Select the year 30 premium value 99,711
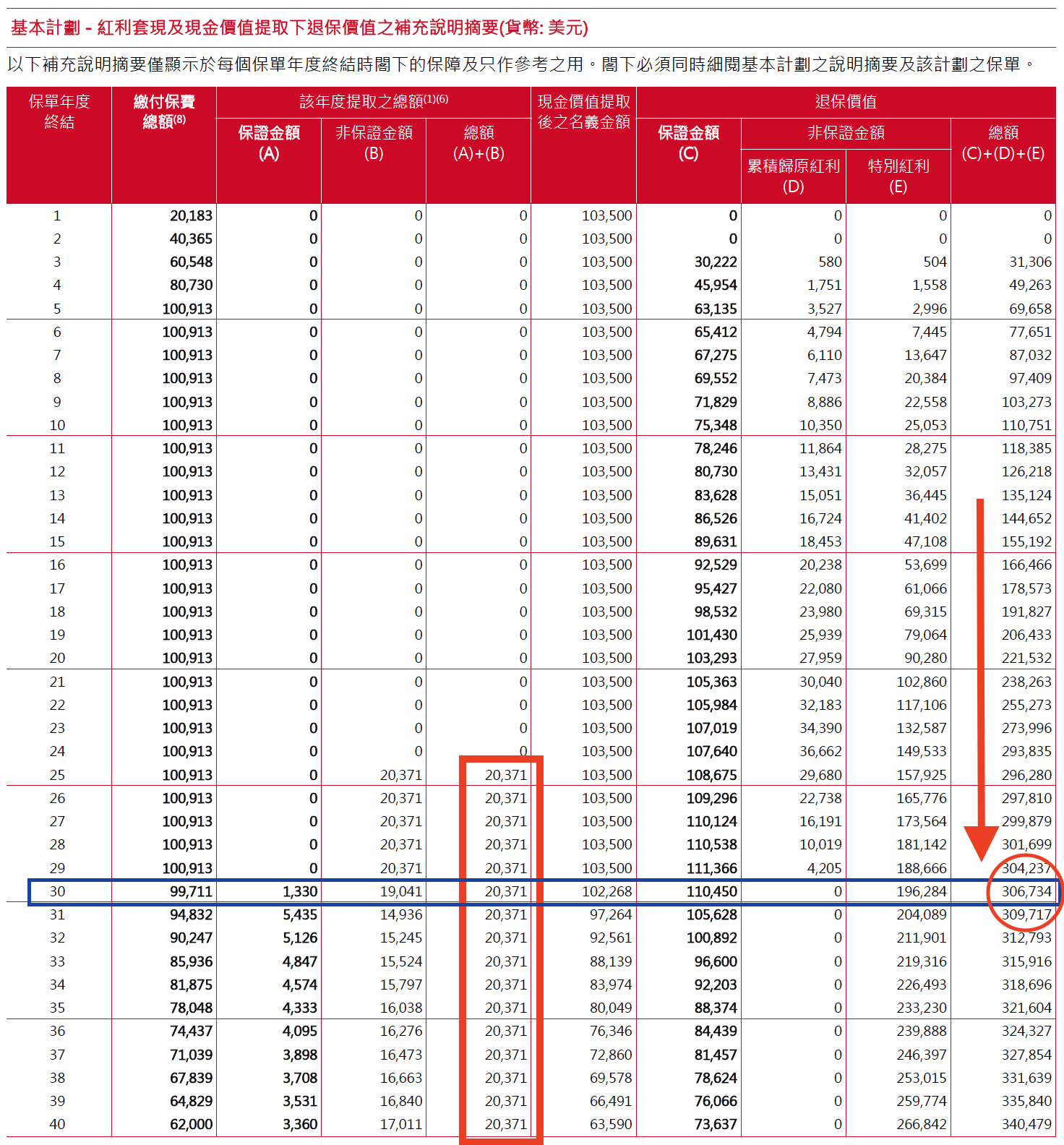Image resolution: width=1064 pixels, height=1145 pixels. (191, 891)
